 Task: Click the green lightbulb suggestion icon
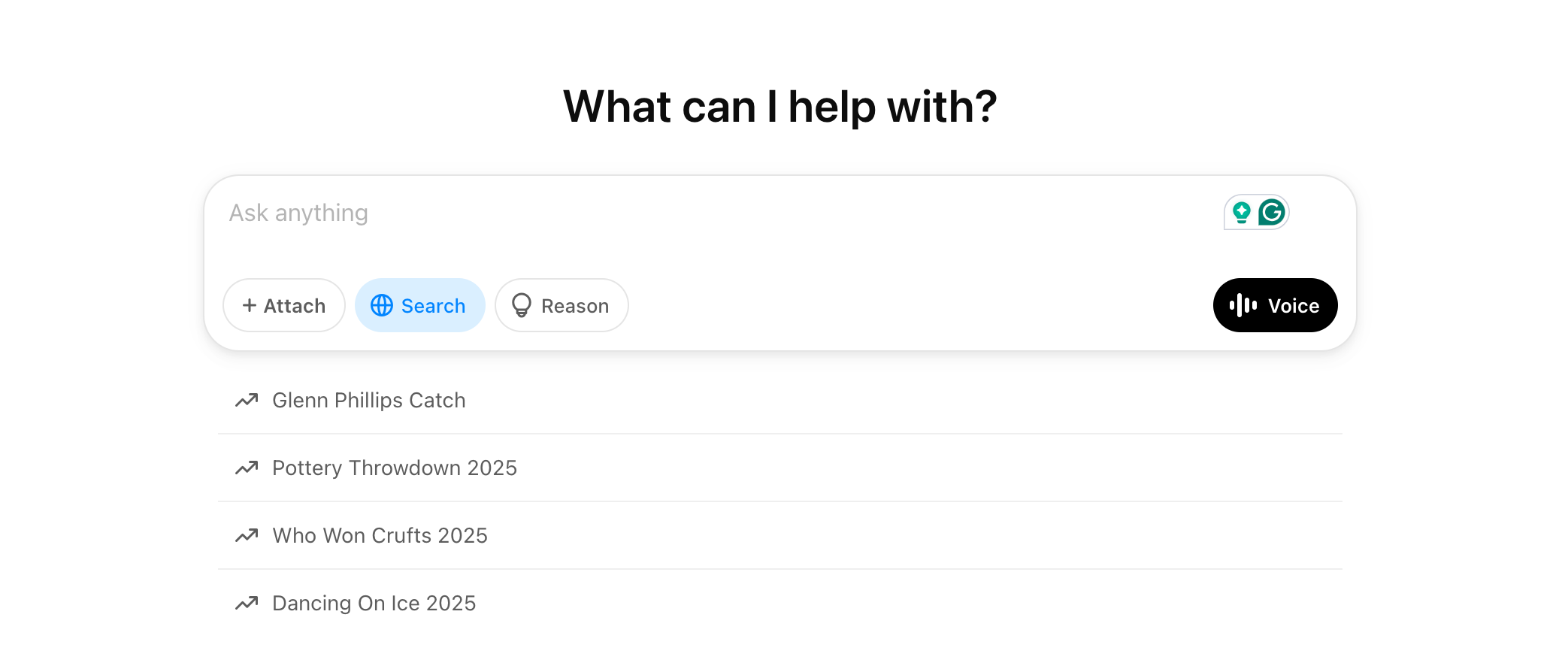click(1241, 213)
